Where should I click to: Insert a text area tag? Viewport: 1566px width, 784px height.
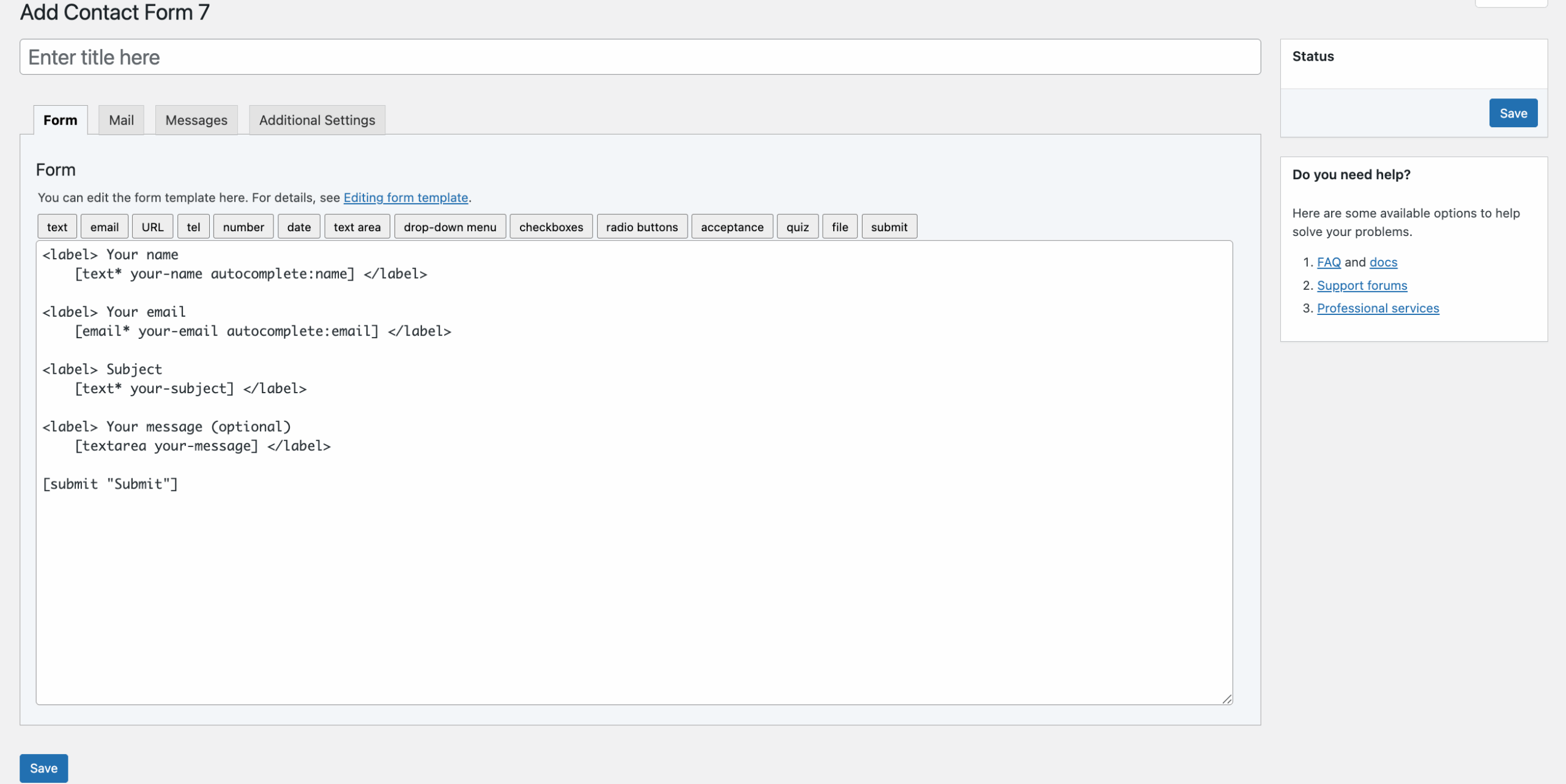[x=357, y=227]
